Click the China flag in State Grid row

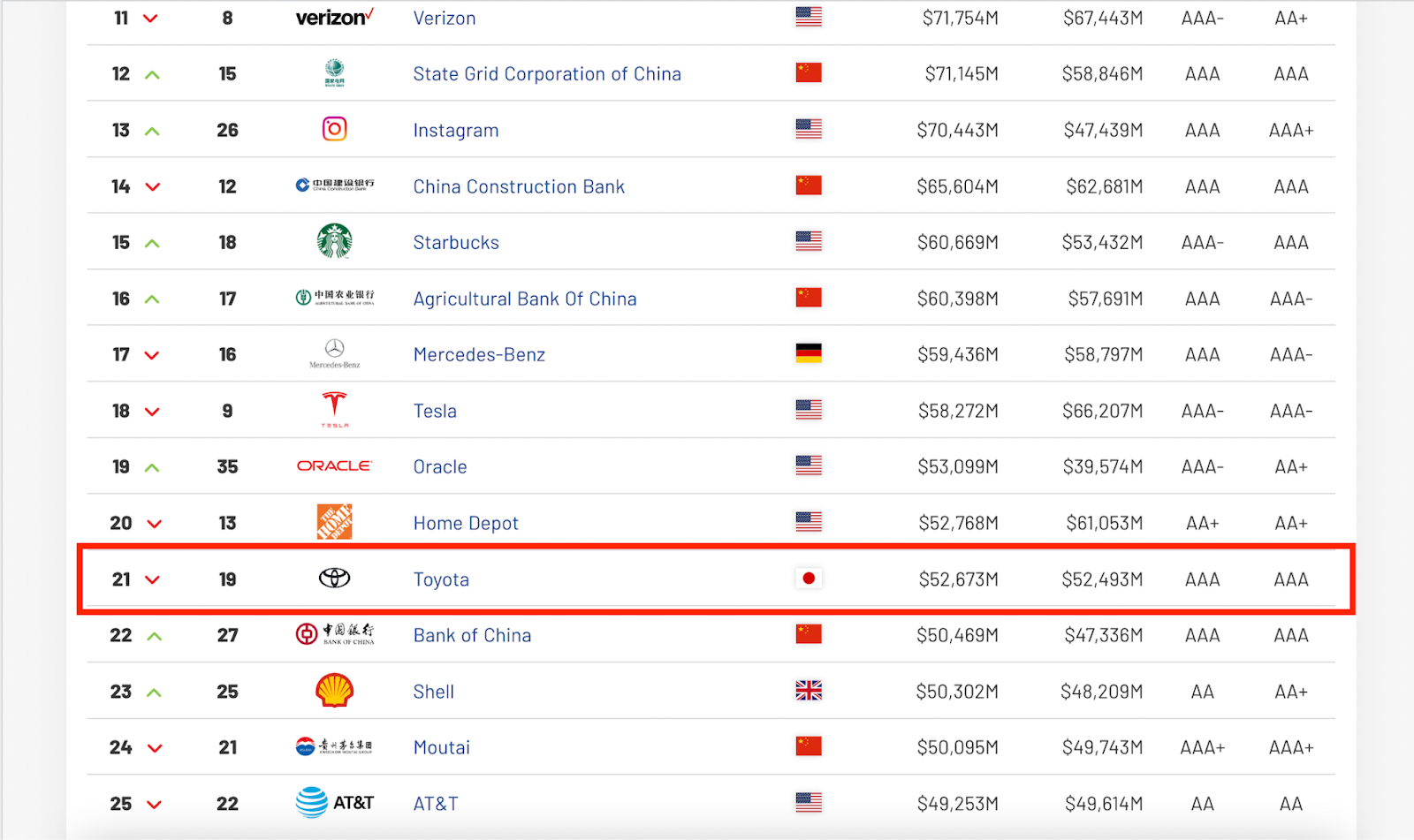click(x=809, y=72)
